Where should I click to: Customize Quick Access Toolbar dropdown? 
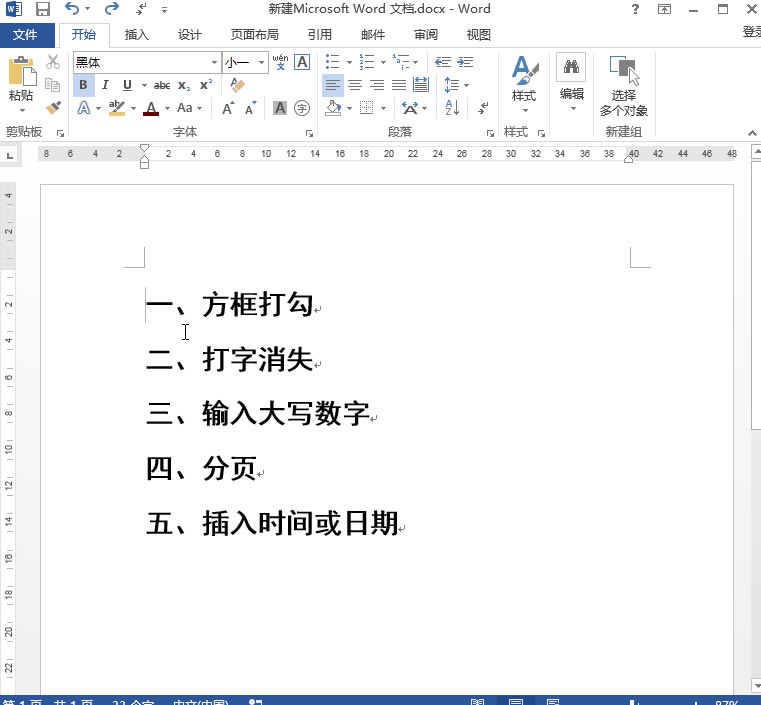point(165,9)
